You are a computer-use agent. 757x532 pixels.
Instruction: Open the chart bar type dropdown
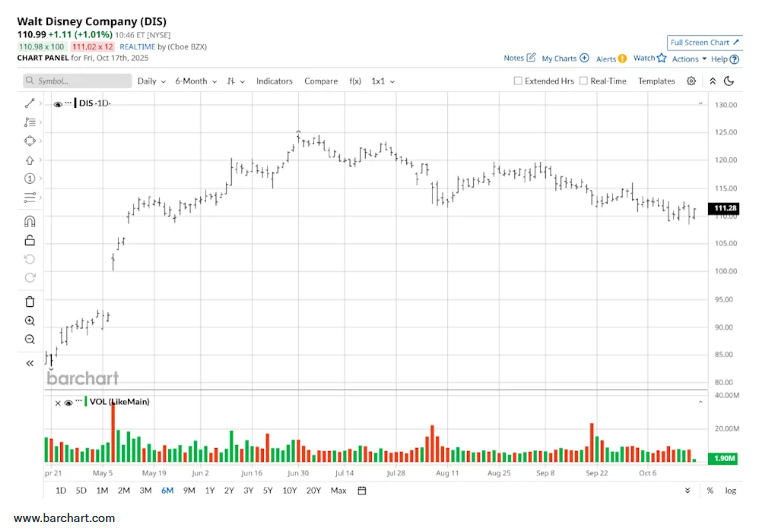pyautogui.click(x=236, y=81)
